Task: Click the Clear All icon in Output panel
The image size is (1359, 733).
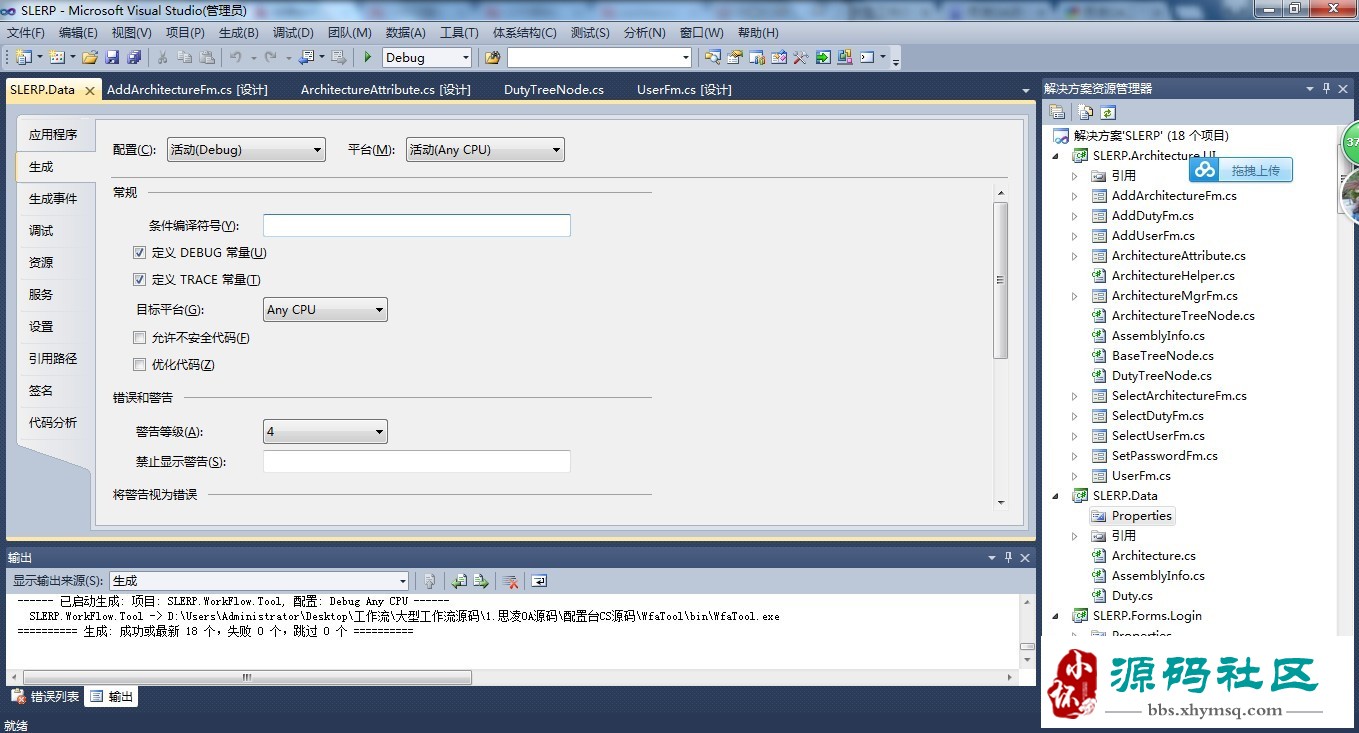Action: pyautogui.click(x=511, y=581)
